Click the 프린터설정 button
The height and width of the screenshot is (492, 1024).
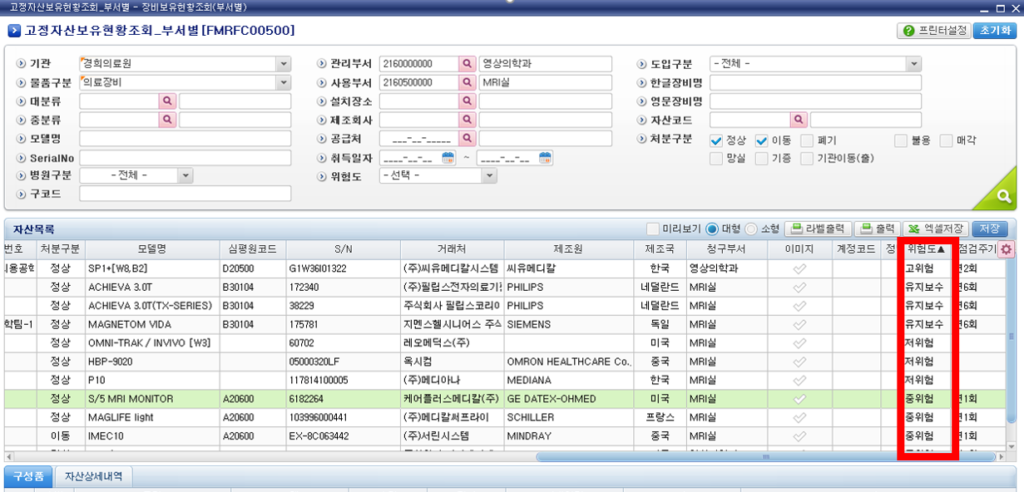(934, 31)
